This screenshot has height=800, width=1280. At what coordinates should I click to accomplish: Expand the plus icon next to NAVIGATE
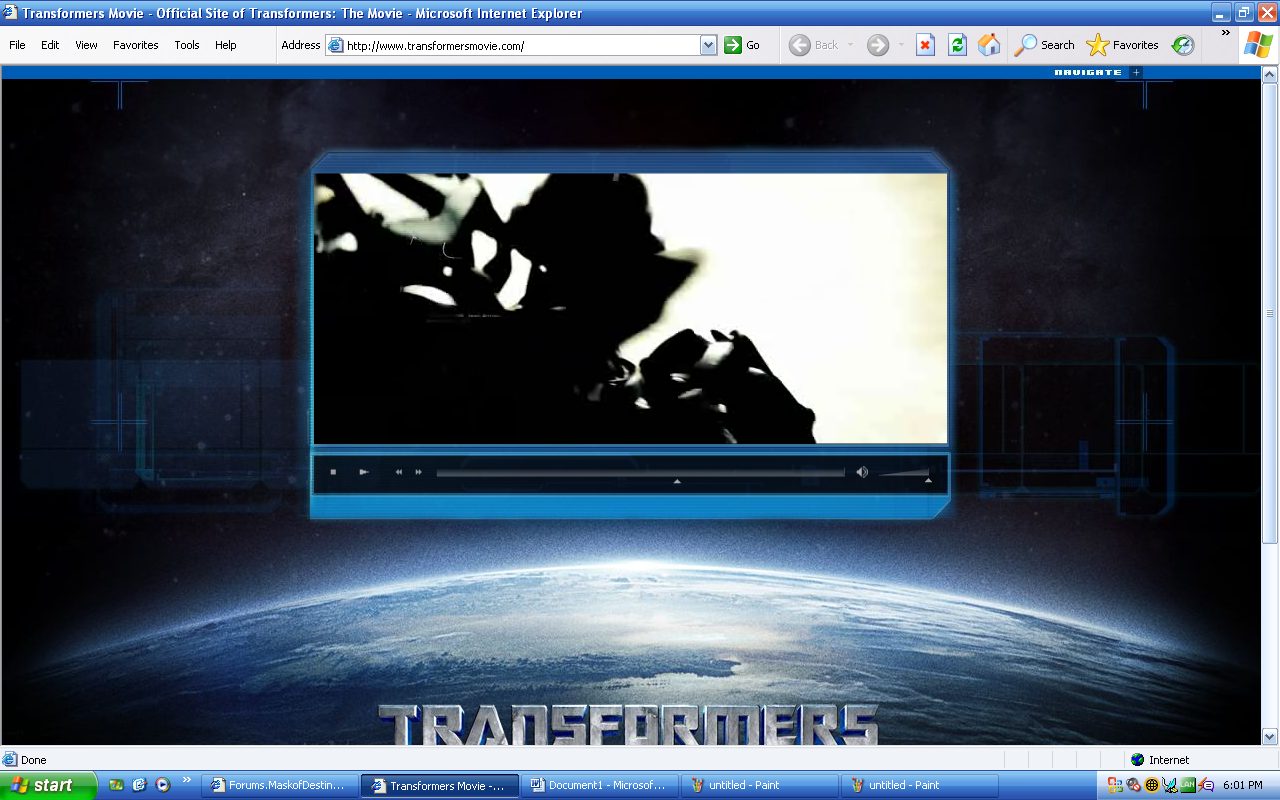tap(1136, 72)
